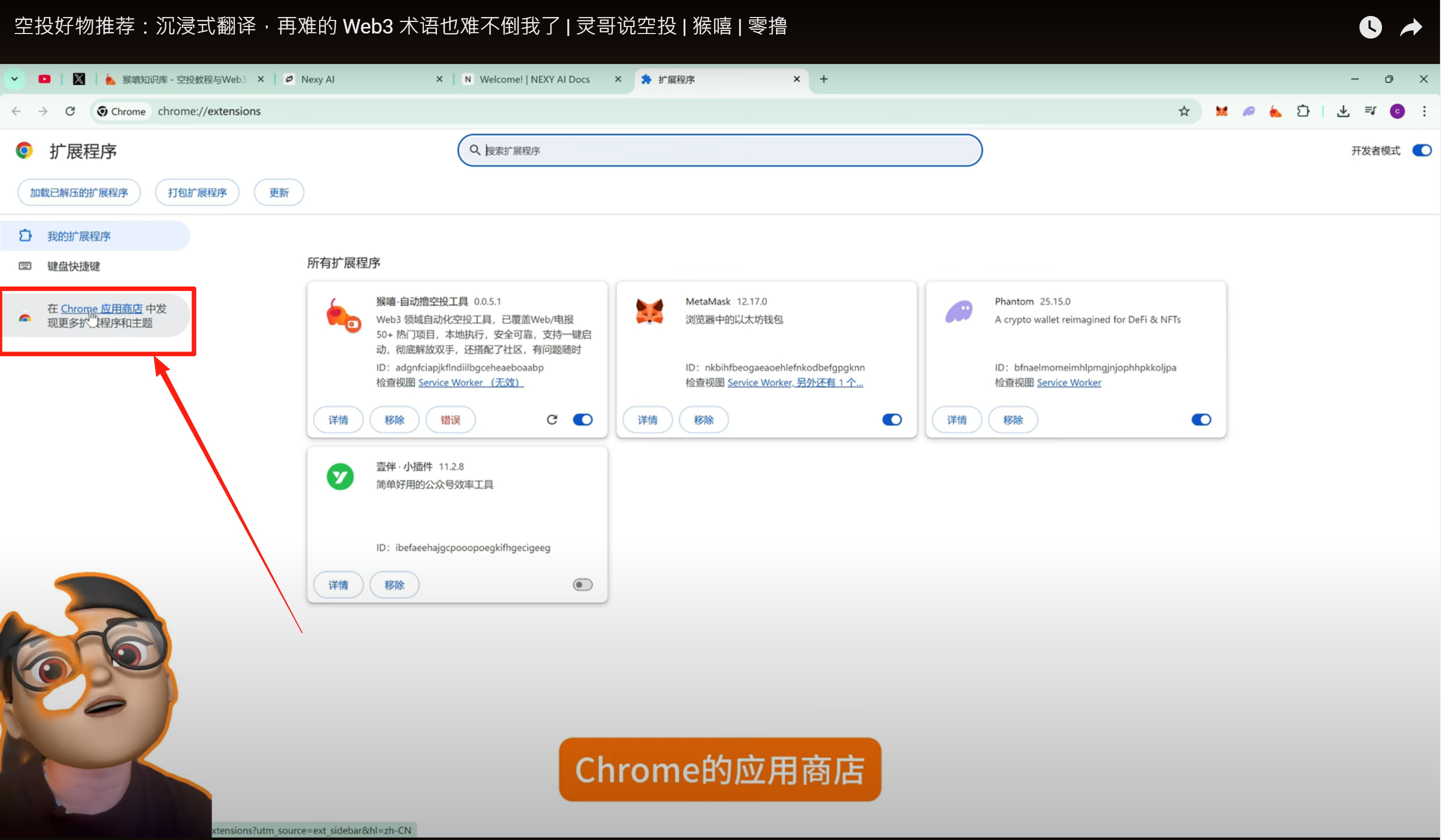
Task: Click 移除 for Phantom
Action: [x=1012, y=419]
